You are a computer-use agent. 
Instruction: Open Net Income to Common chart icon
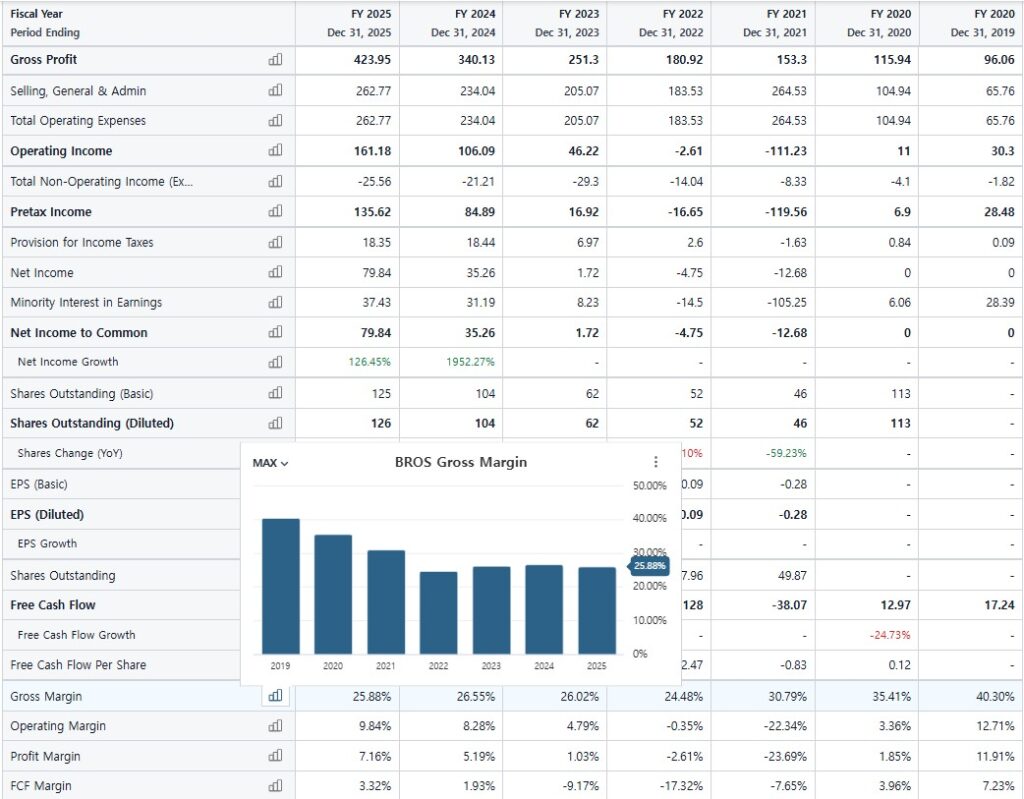click(275, 333)
